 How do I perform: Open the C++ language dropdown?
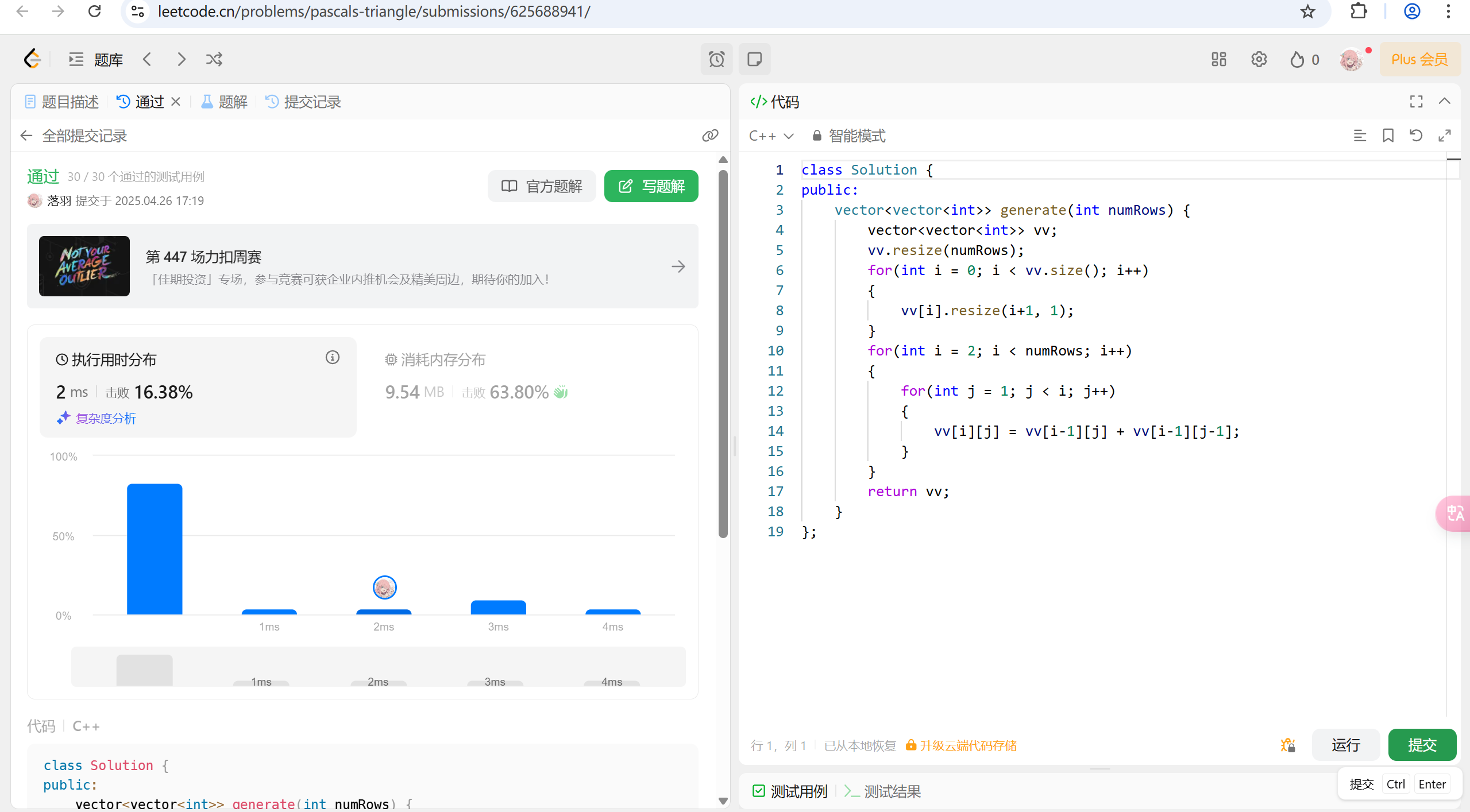(x=771, y=136)
